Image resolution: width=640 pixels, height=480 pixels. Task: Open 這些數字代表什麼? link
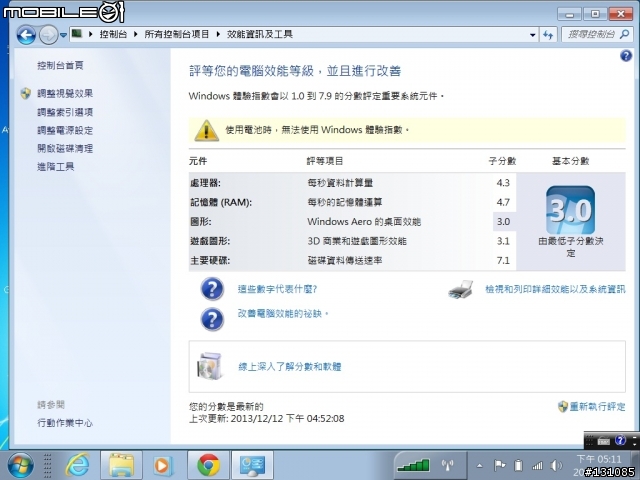tap(278, 289)
